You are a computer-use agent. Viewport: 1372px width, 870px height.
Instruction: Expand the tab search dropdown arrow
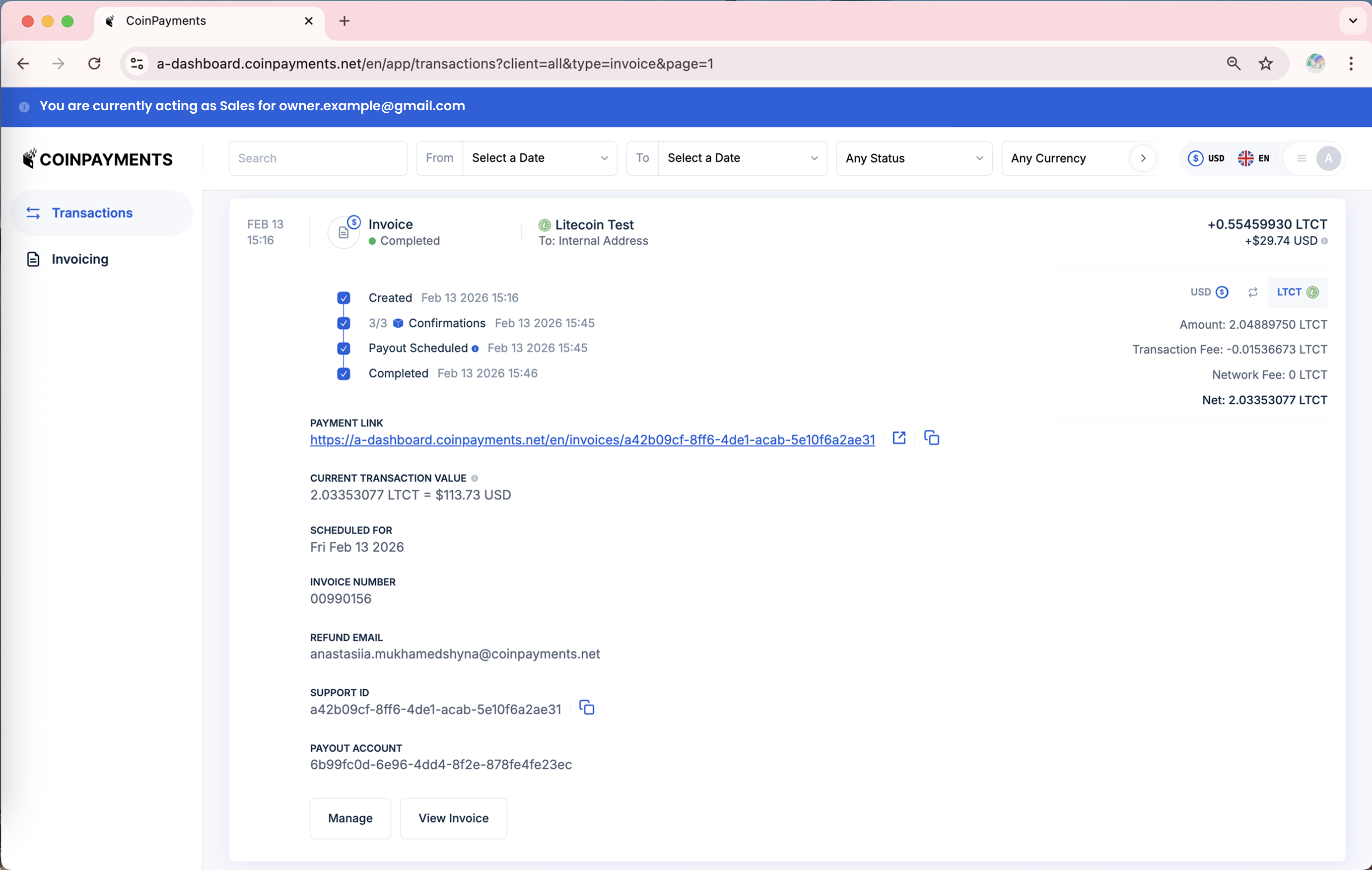[1353, 21]
